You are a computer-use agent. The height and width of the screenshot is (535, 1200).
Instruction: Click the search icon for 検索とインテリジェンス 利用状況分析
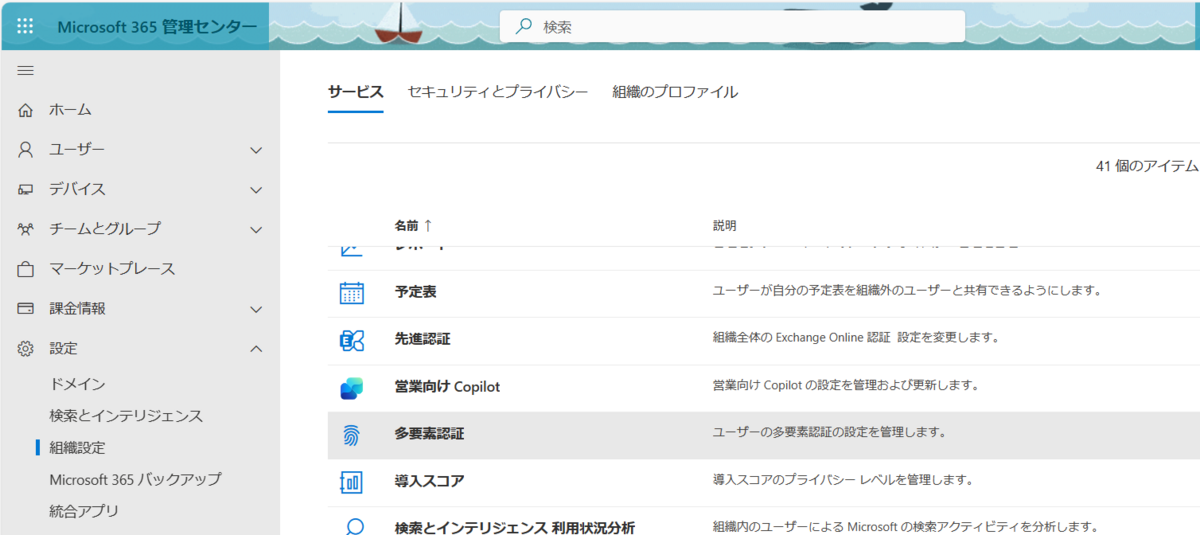353,527
